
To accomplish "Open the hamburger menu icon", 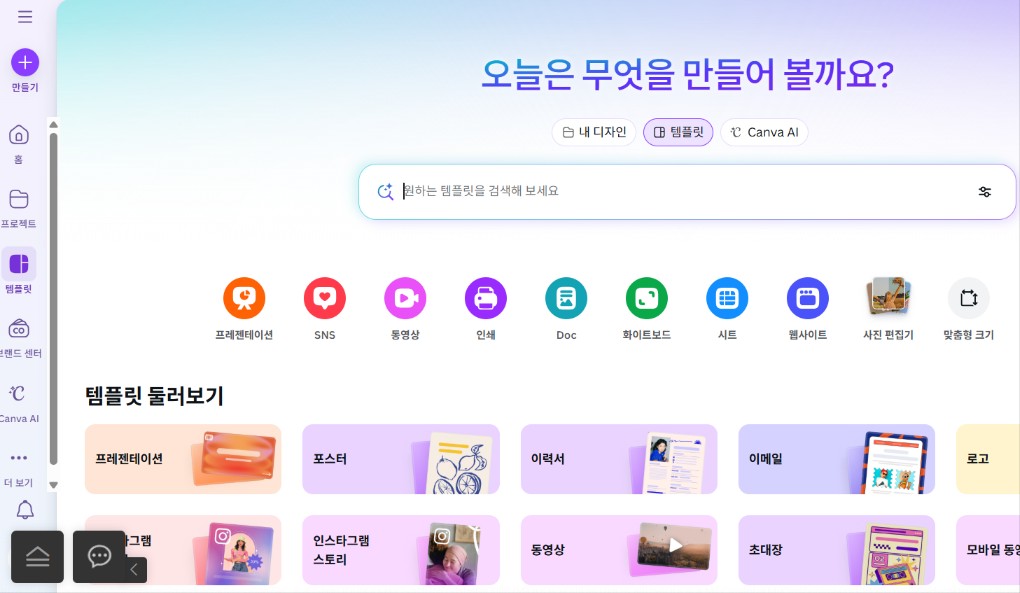I will pyautogui.click(x=25, y=17).
